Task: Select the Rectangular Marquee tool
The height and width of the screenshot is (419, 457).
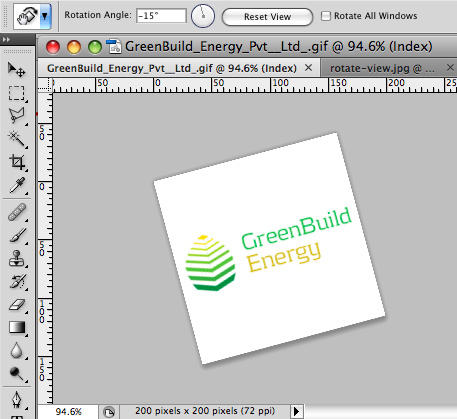Action: click(17, 93)
